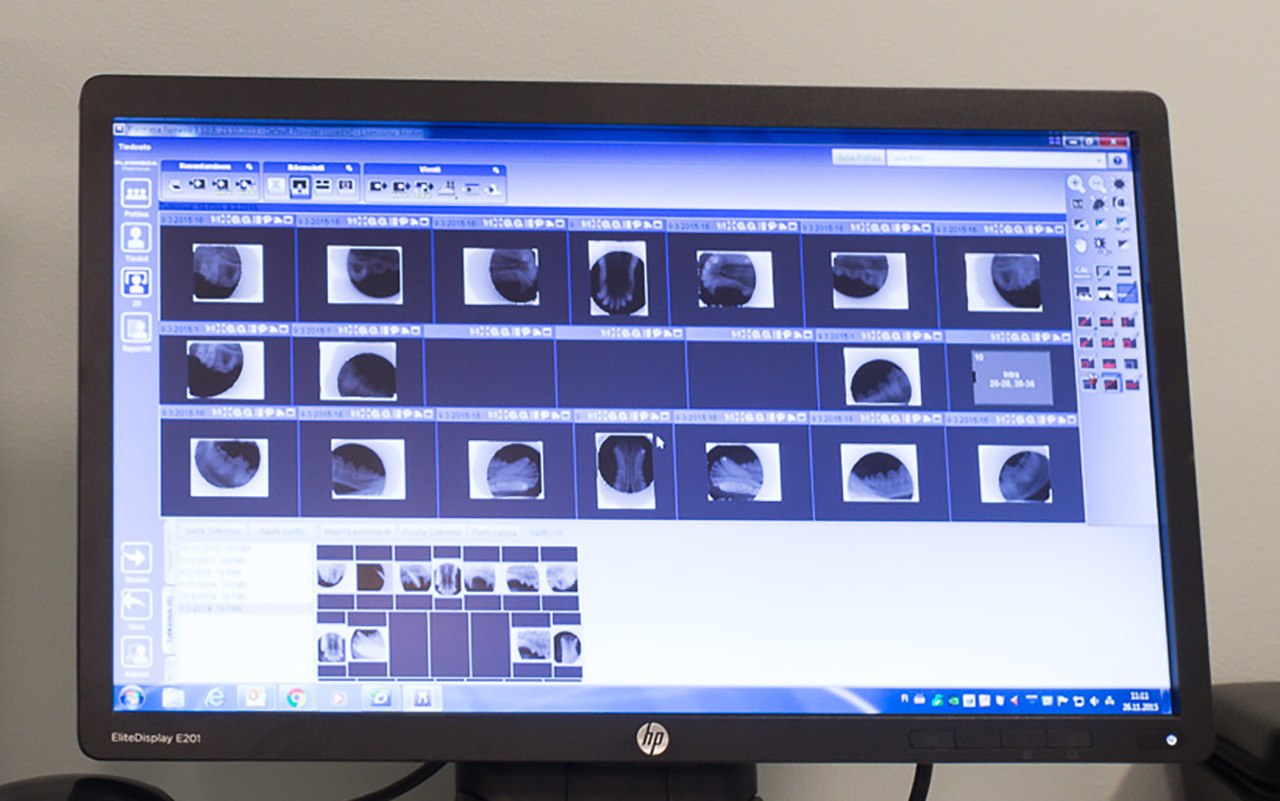
Task: Expand the Vienti toolbar group options
Action: 497,169
